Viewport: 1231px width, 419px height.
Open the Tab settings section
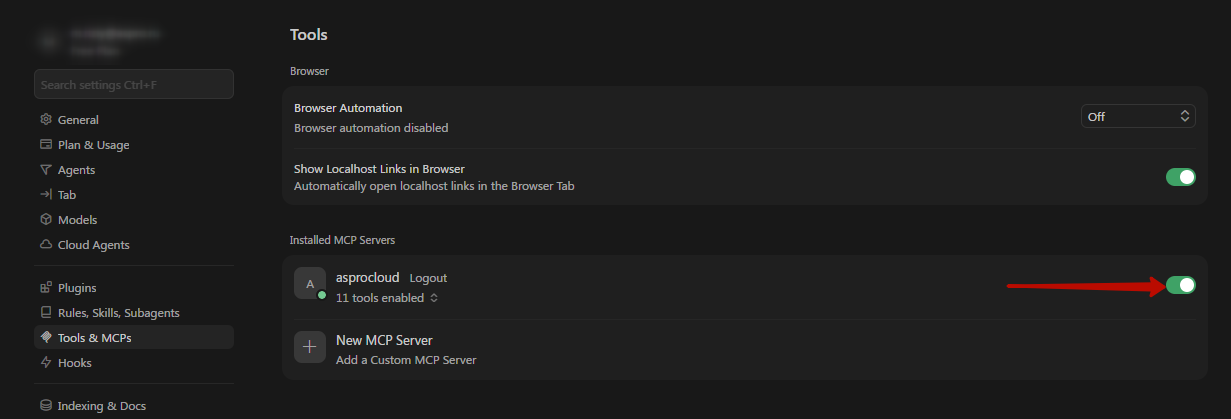tap(67, 195)
